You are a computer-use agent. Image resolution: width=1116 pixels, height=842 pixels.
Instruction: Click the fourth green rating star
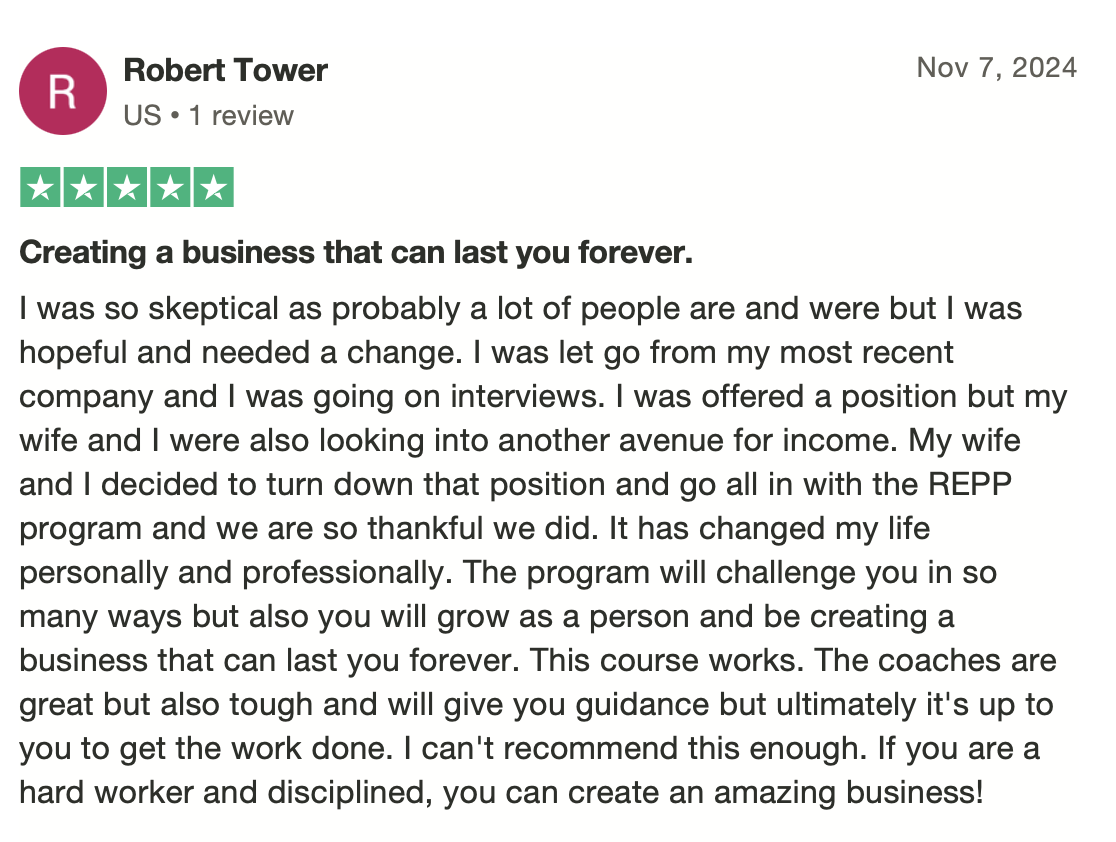[x=170, y=187]
